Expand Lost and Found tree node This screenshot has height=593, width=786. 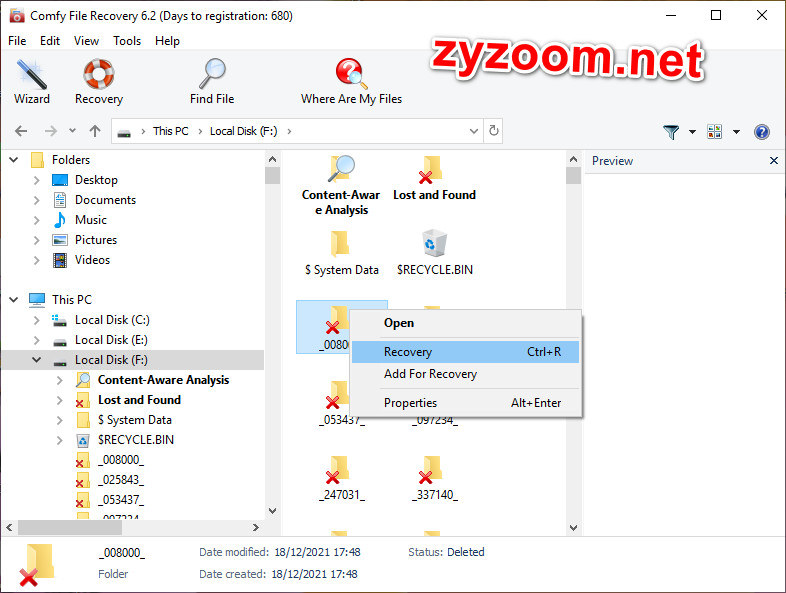[x=59, y=400]
